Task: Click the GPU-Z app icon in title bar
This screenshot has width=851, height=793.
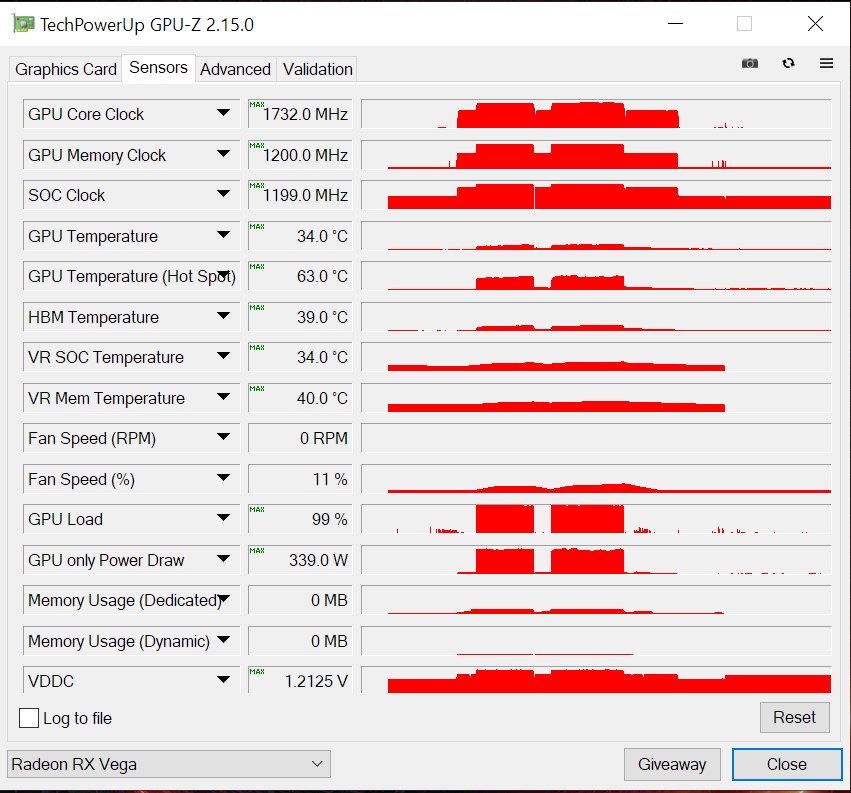Action: (x=23, y=24)
